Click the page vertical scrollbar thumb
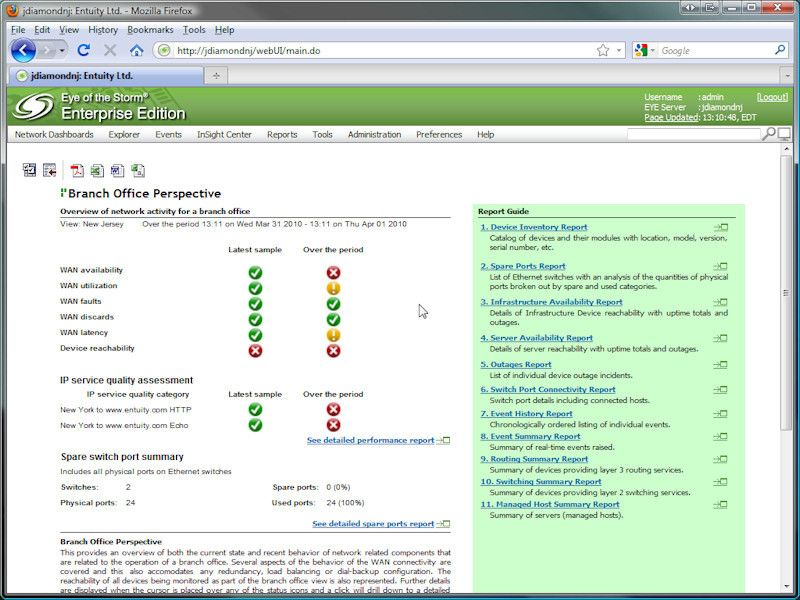800x600 pixels. coord(787,292)
